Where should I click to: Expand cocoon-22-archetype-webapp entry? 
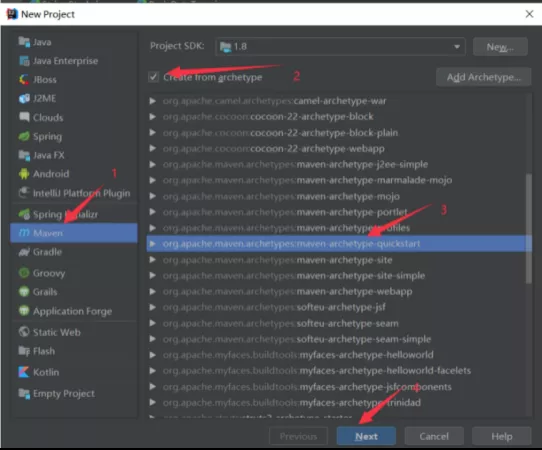(x=152, y=149)
